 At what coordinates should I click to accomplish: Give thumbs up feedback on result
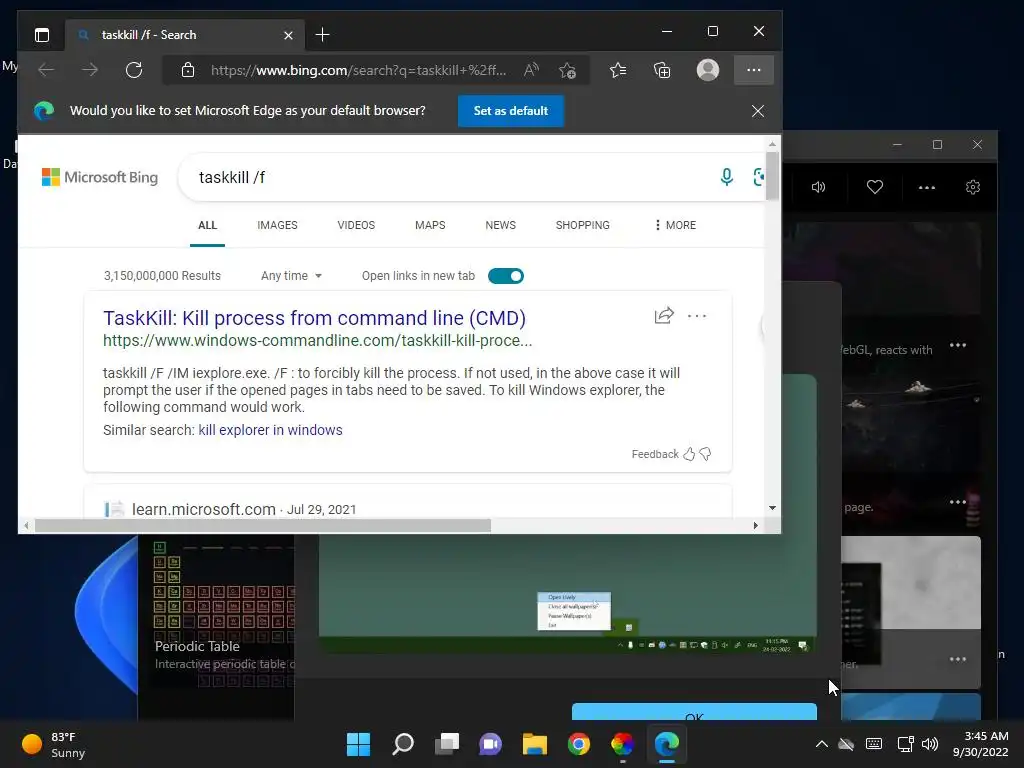point(689,454)
